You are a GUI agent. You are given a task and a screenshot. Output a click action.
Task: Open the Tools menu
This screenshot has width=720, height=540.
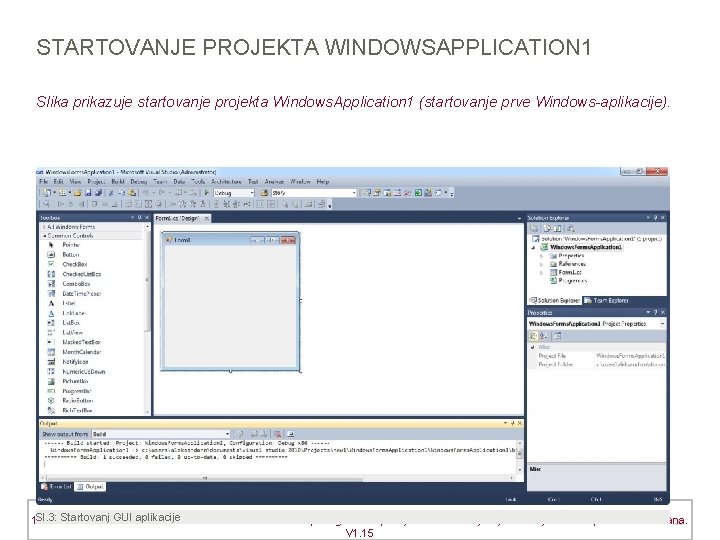pyautogui.click(x=198, y=182)
